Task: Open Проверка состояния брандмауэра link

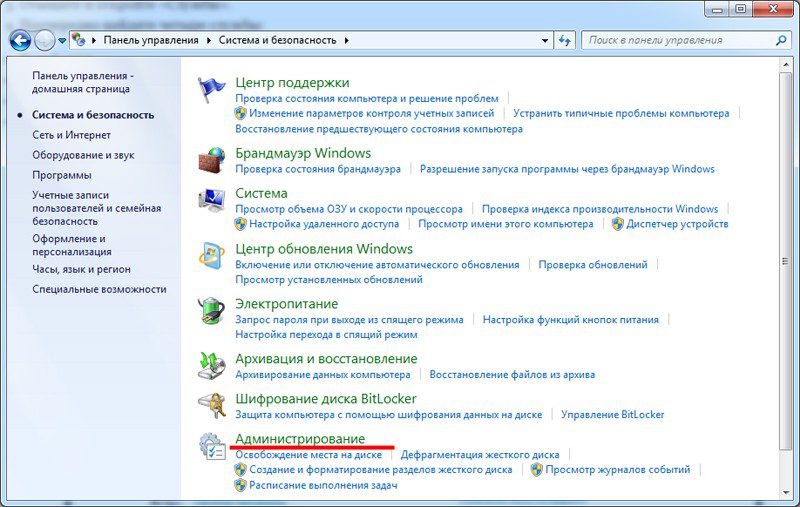Action: click(x=318, y=169)
